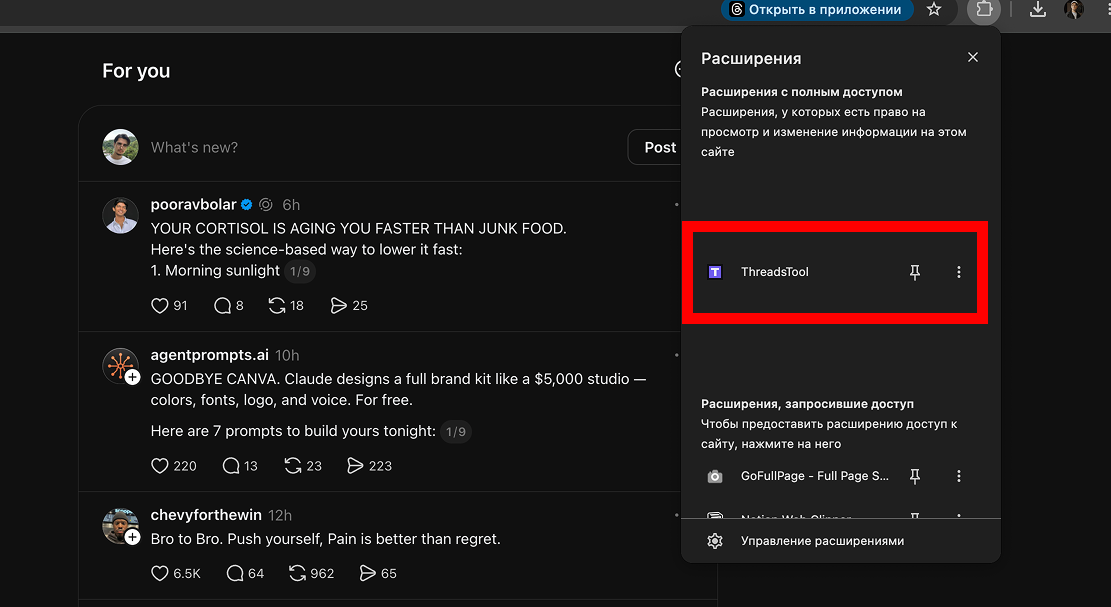Expand the 1/9 thread badge on pooravbolar post

point(300,271)
